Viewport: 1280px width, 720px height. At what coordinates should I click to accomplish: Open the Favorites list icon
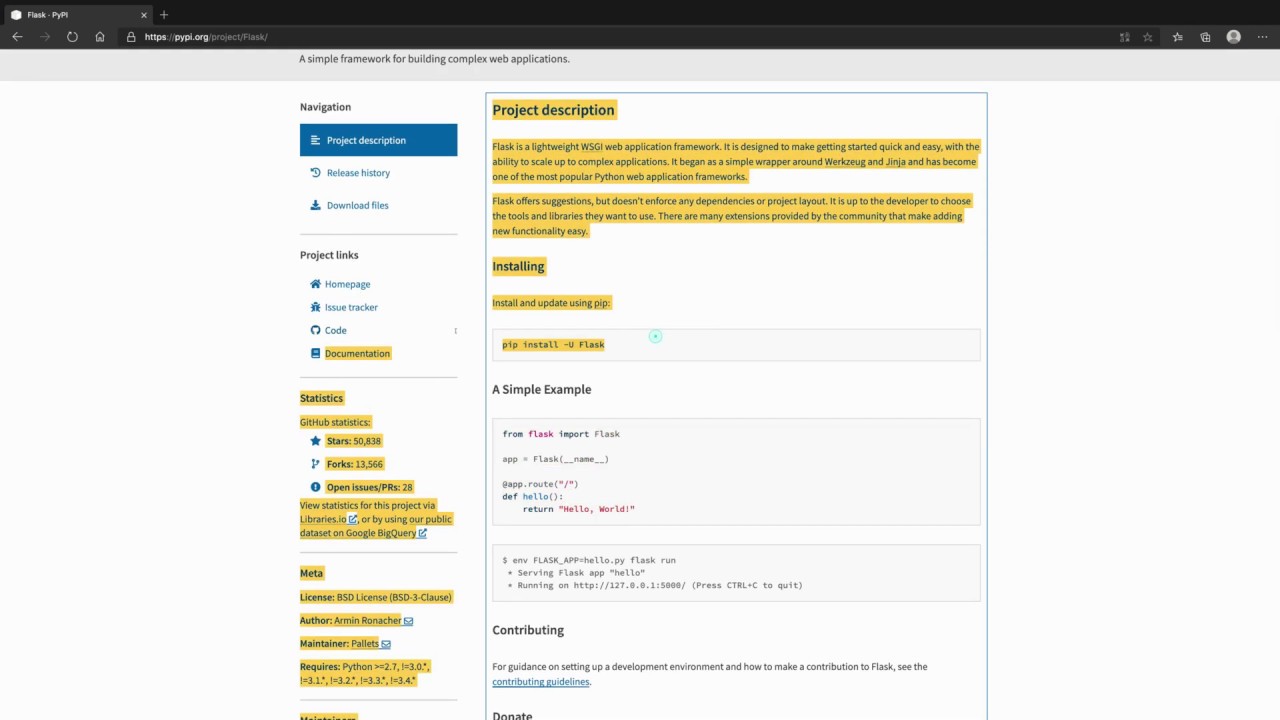[1177, 37]
